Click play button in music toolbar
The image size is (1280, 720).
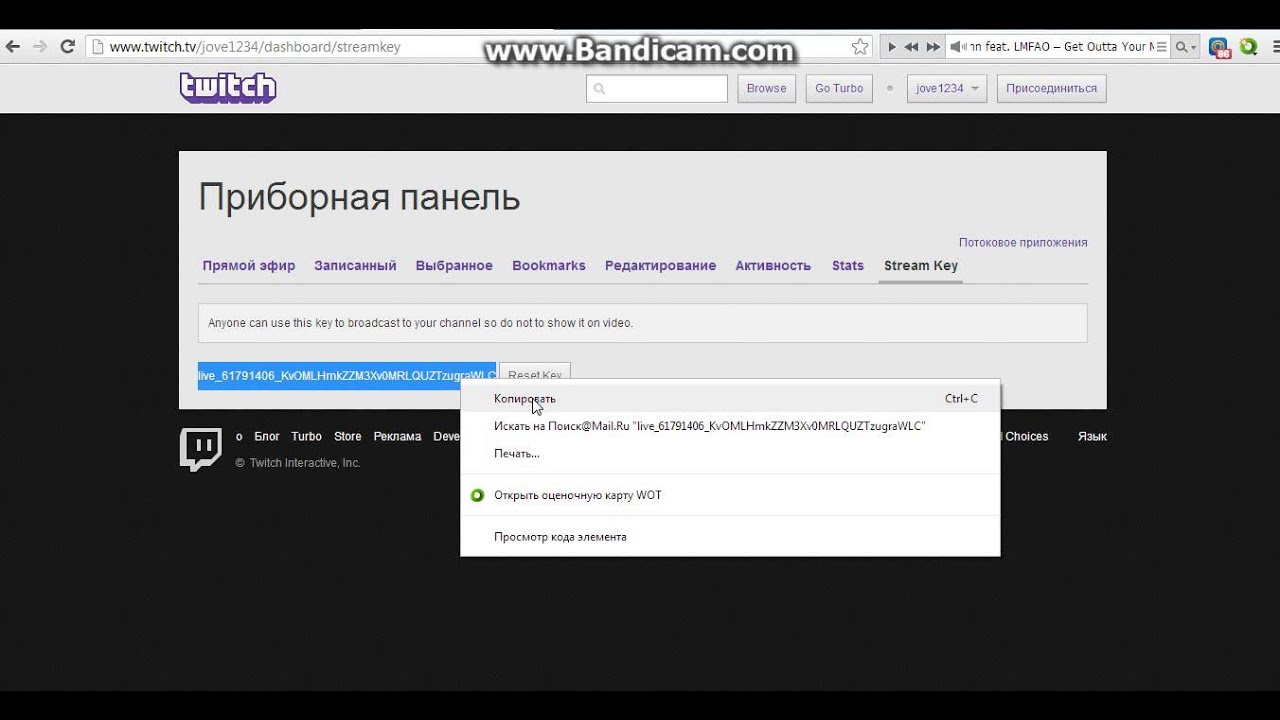890,46
